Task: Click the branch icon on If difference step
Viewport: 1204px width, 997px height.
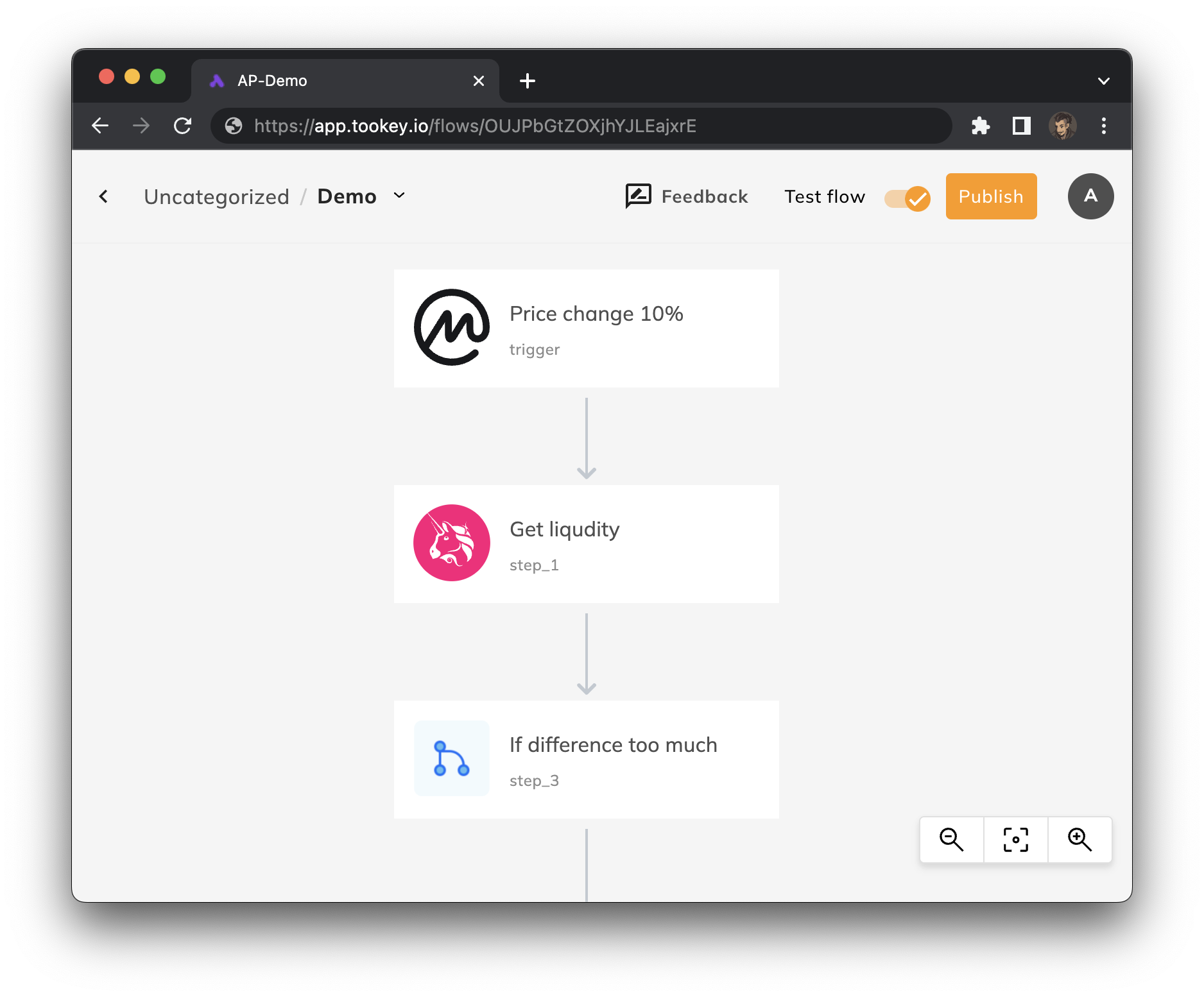Action: pos(451,759)
